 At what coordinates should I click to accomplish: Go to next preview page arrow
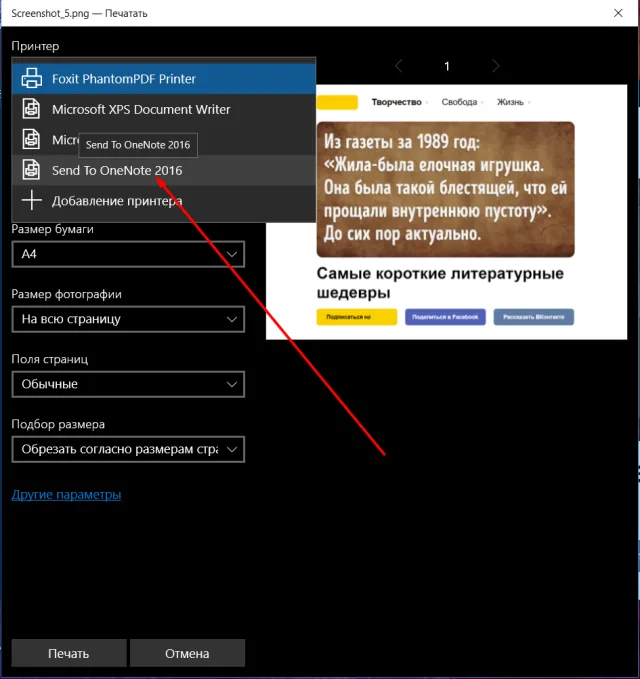point(495,66)
